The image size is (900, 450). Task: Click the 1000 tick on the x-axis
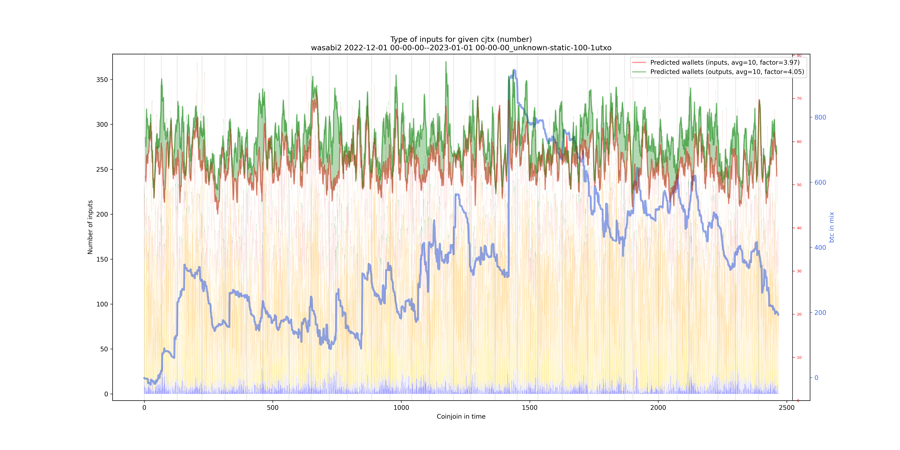pos(401,408)
